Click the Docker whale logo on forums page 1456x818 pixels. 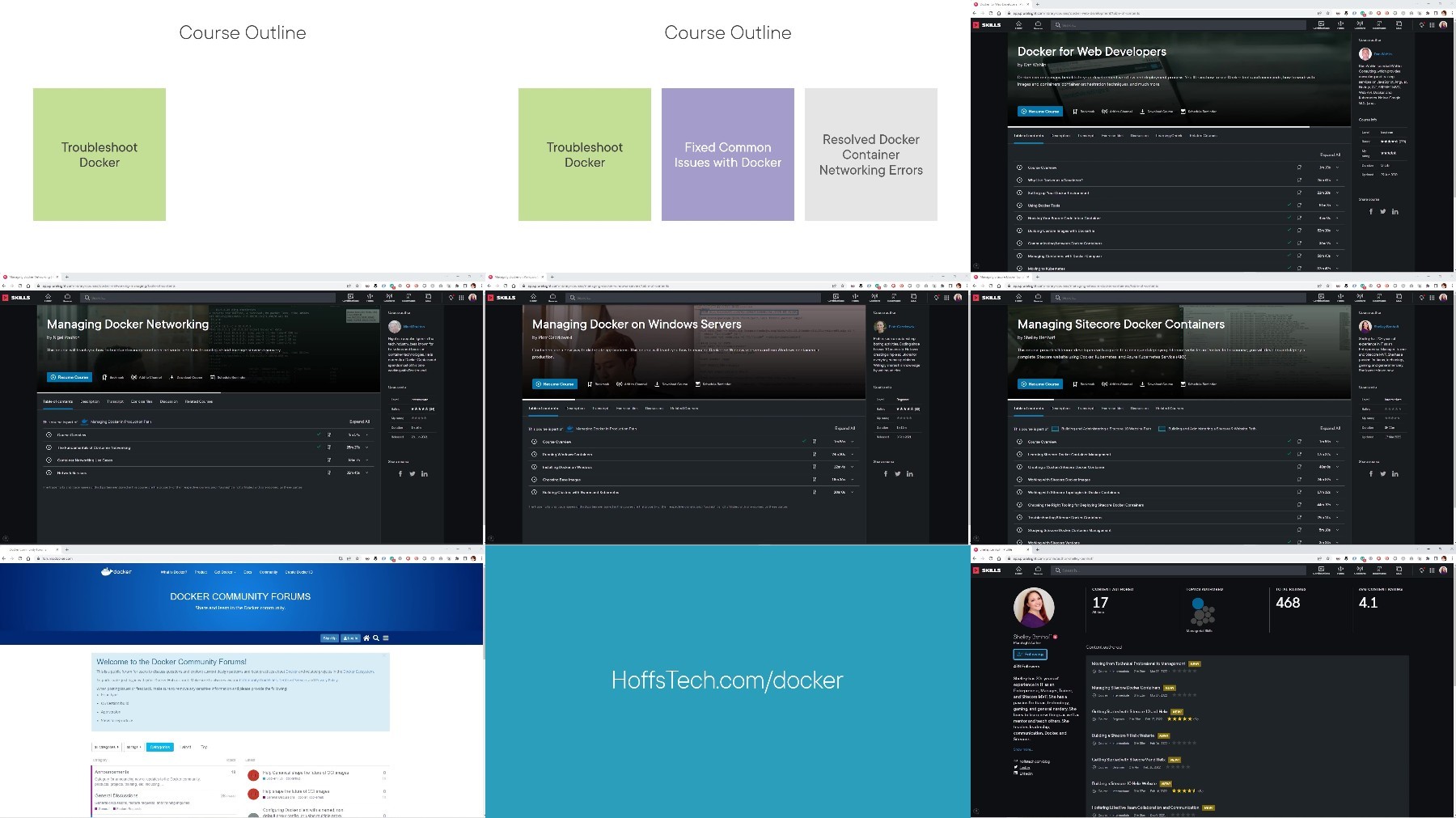pyautogui.click(x=116, y=572)
